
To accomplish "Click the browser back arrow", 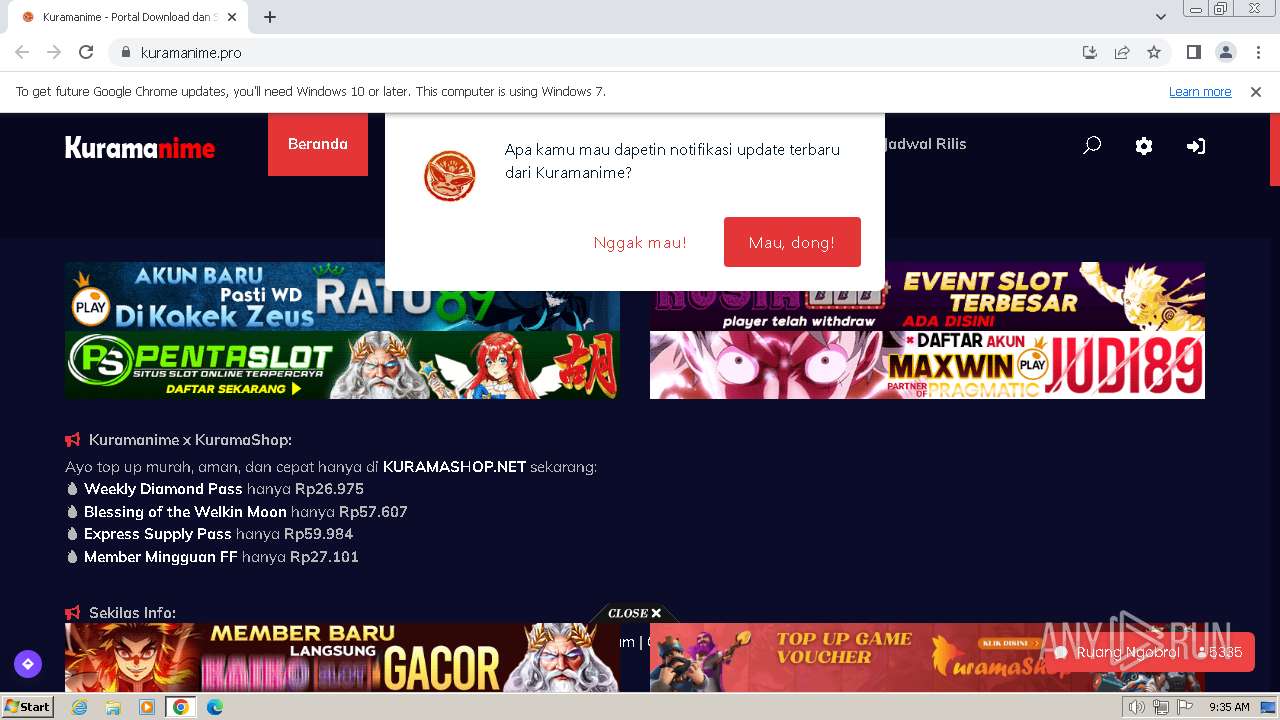I will pyautogui.click(x=22, y=52).
